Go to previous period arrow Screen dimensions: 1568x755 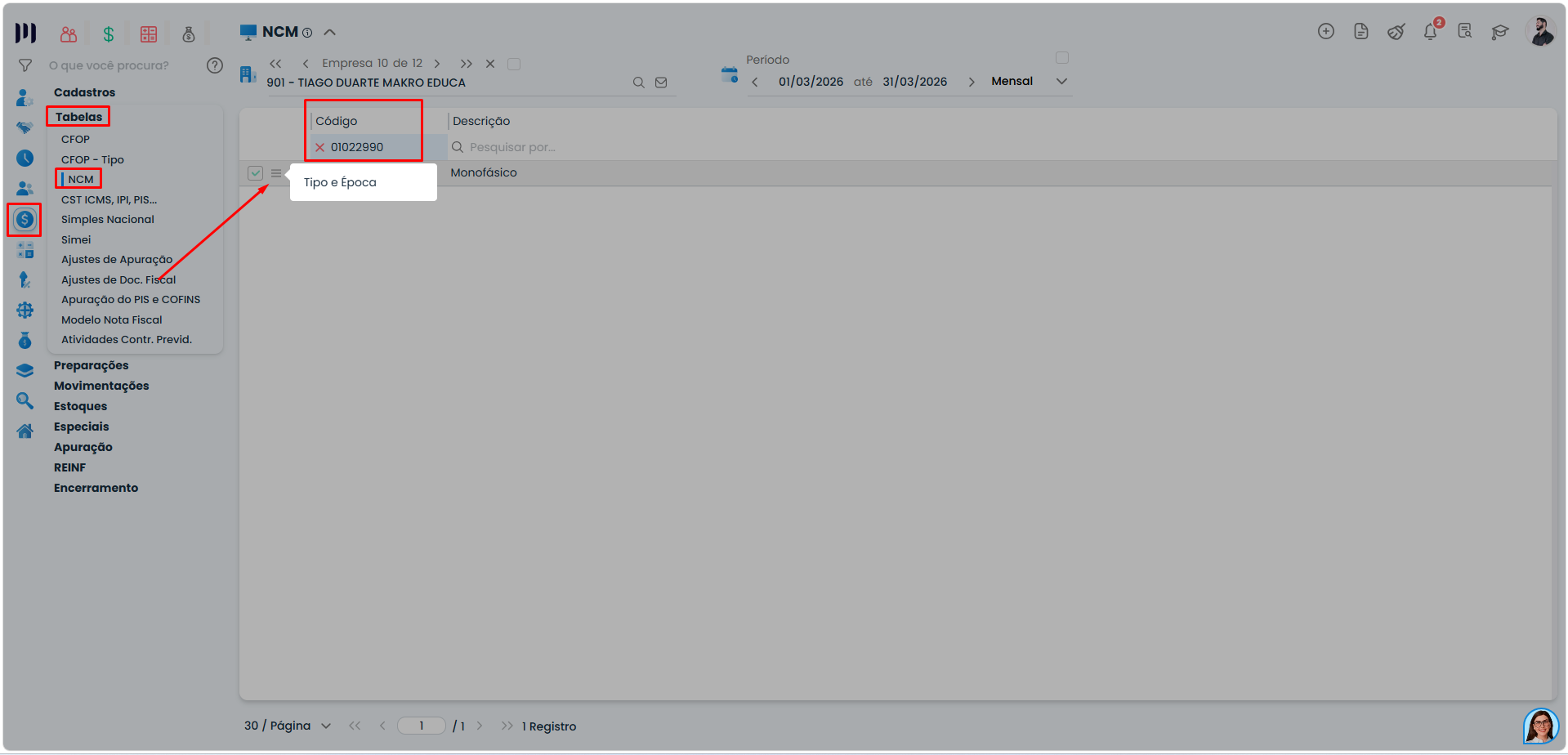coord(755,83)
